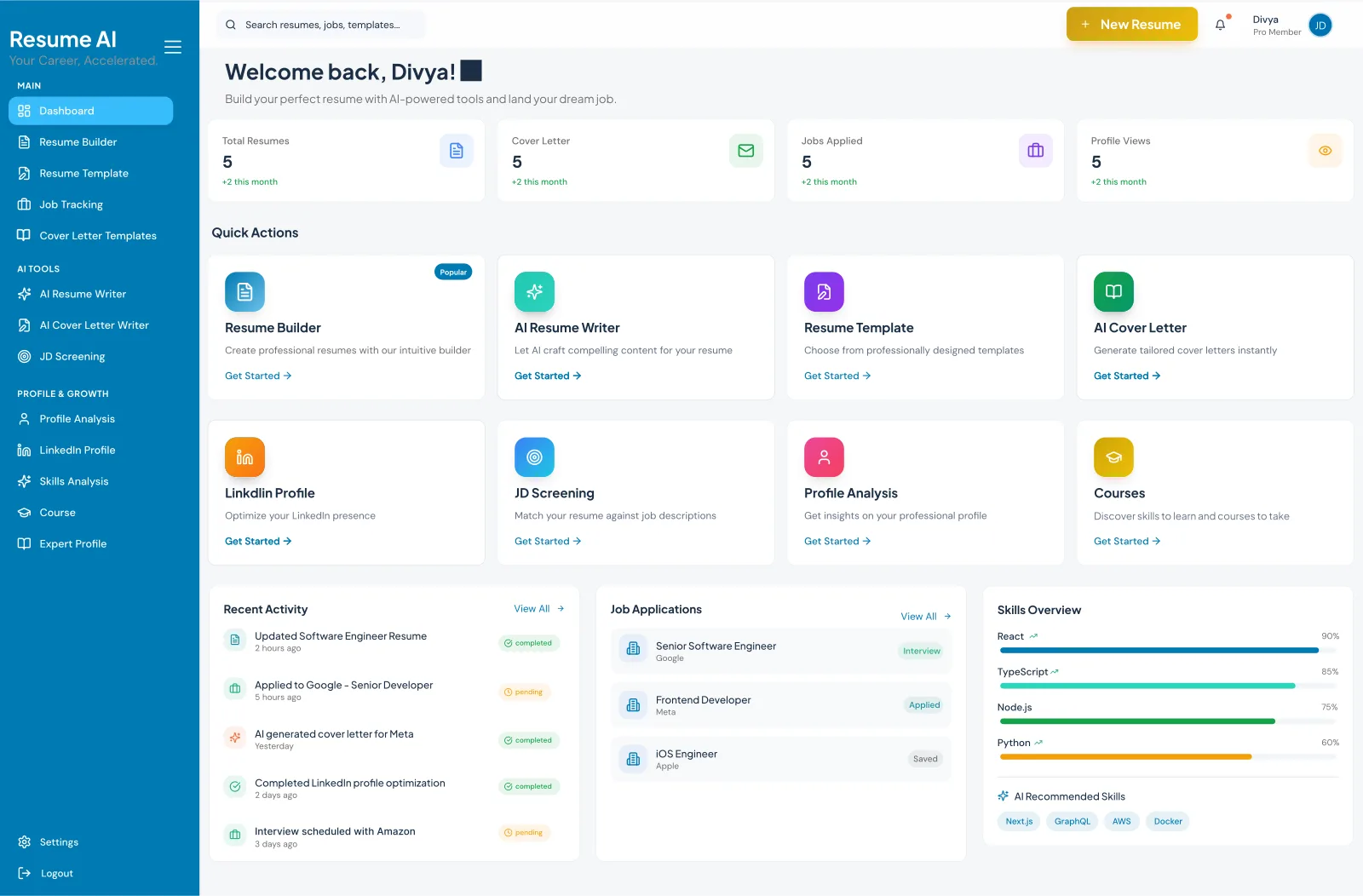
Task: Click the Cover Letter envelope icon
Action: (x=746, y=151)
